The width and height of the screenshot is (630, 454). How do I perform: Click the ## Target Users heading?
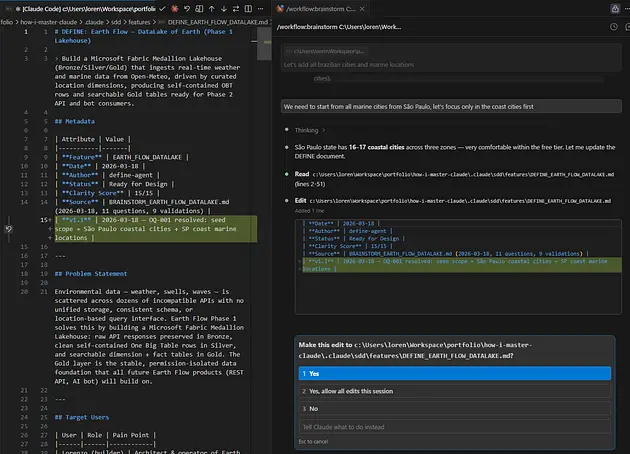(x=82, y=417)
